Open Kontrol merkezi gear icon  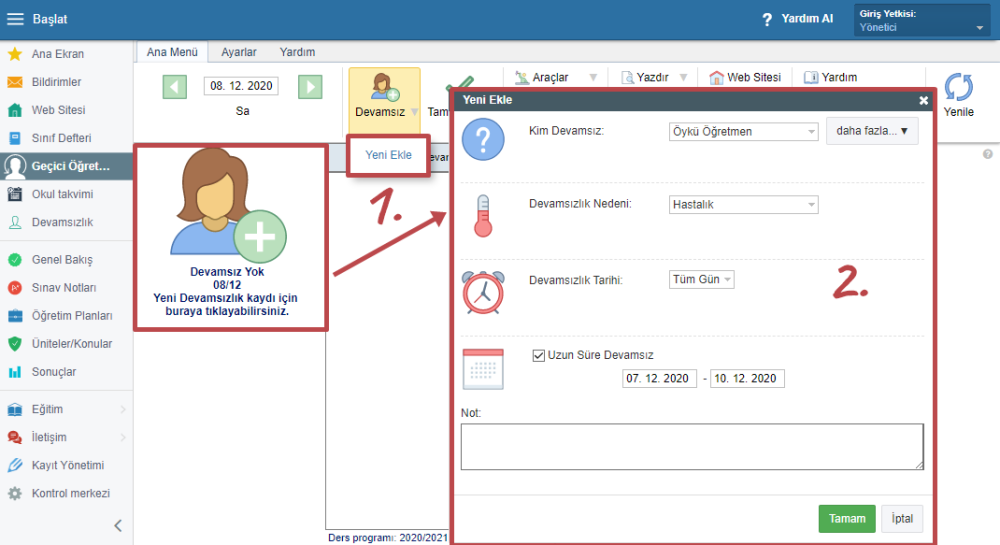15,493
